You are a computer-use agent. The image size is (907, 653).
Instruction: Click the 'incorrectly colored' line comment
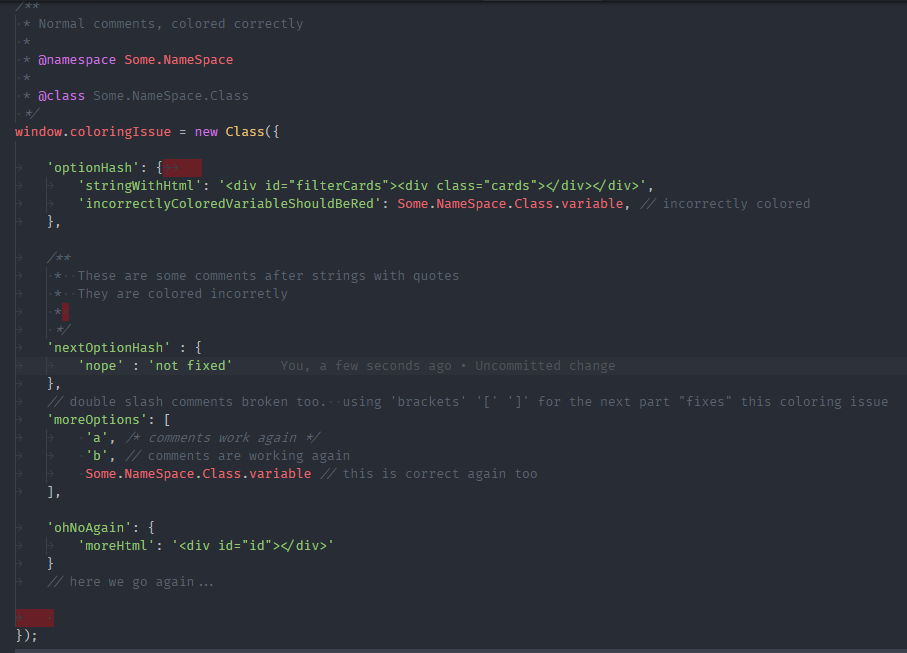(725, 204)
